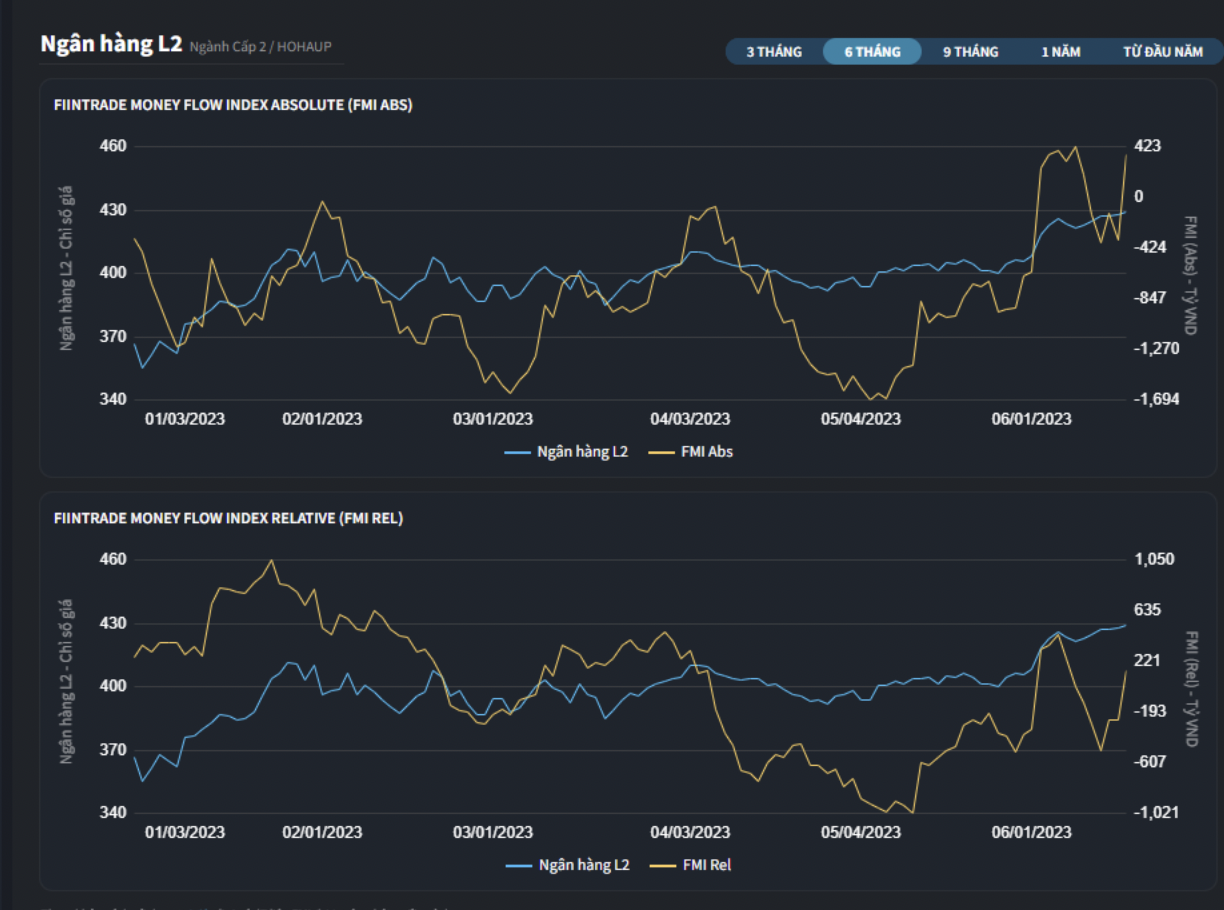1224x910 pixels.
Task: Select the 3 THÁNG time range tab
Action: [774, 52]
